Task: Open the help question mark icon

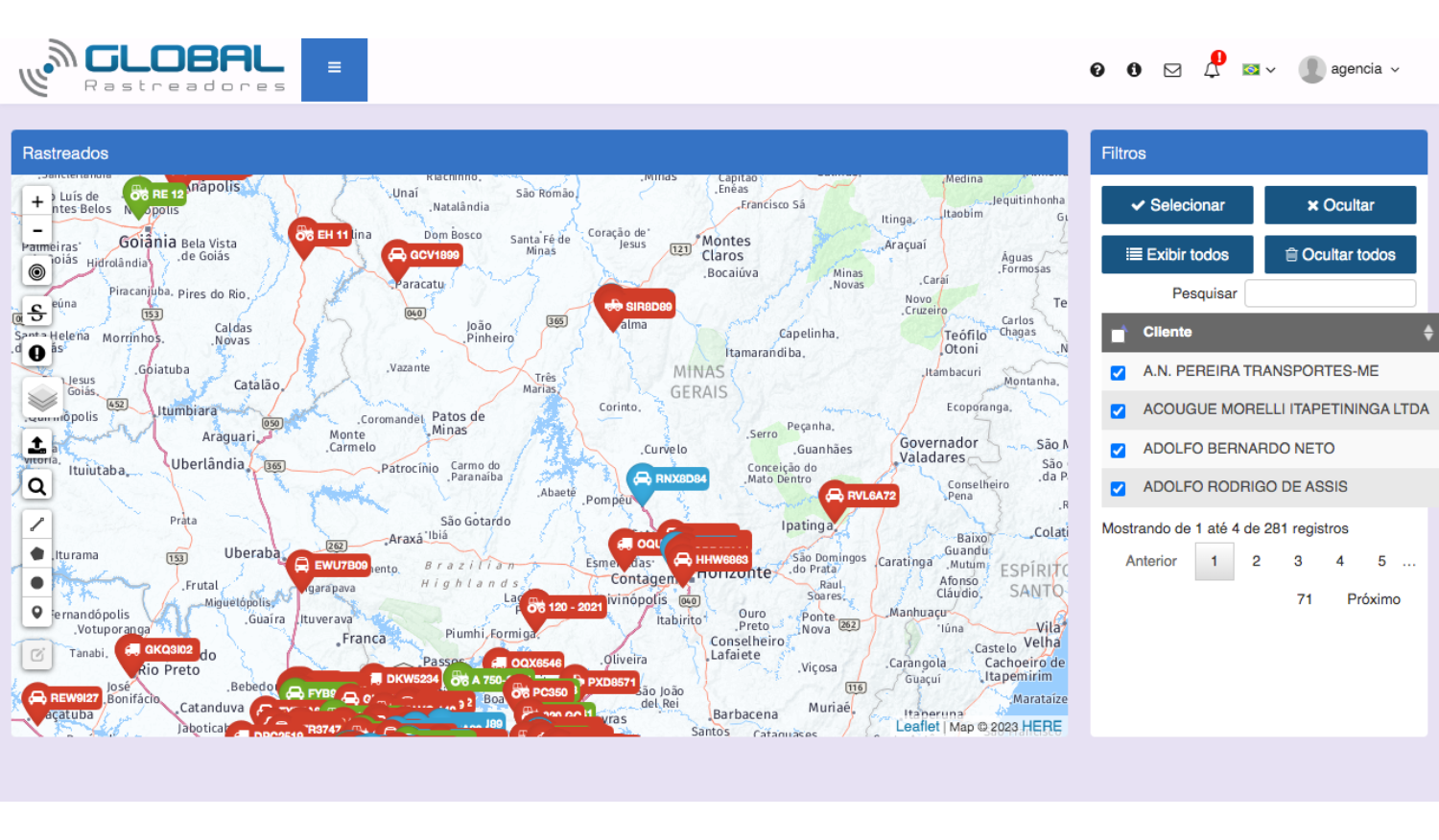Action: click(1097, 70)
